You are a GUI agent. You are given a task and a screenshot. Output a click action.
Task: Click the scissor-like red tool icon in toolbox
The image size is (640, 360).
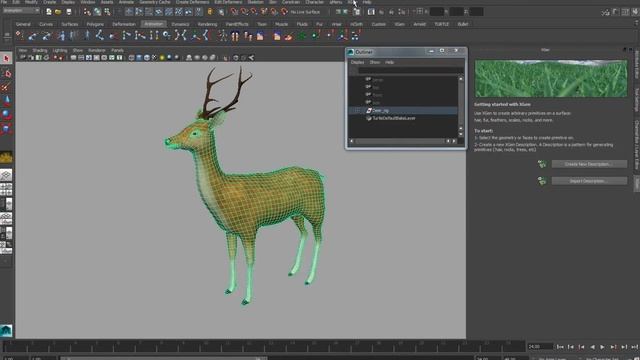click(5, 87)
